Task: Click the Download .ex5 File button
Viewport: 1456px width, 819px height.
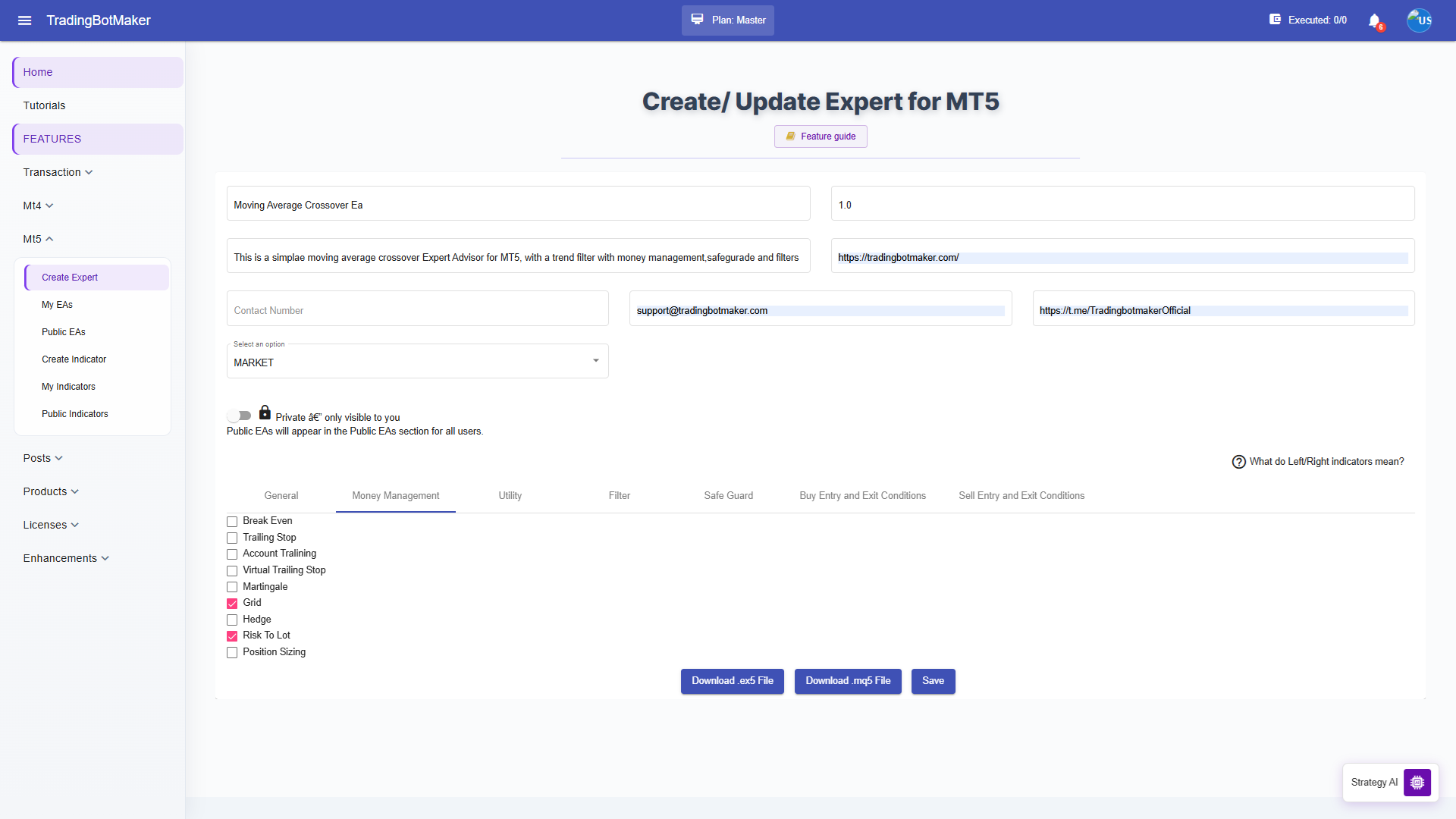Action: 732,681
